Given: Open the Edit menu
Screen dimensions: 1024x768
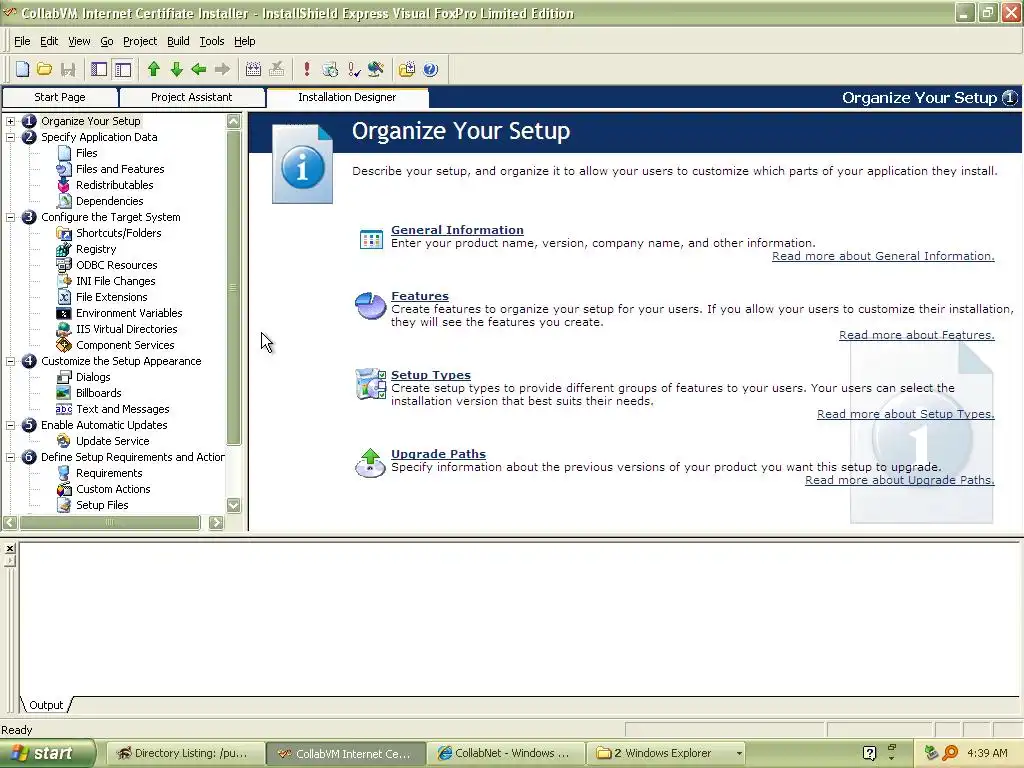Looking at the screenshot, I should pyautogui.click(x=49, y=41).
